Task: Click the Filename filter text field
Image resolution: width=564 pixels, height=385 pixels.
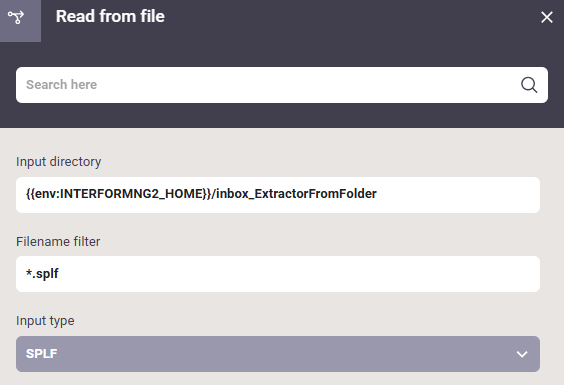Action: point(278,274)
